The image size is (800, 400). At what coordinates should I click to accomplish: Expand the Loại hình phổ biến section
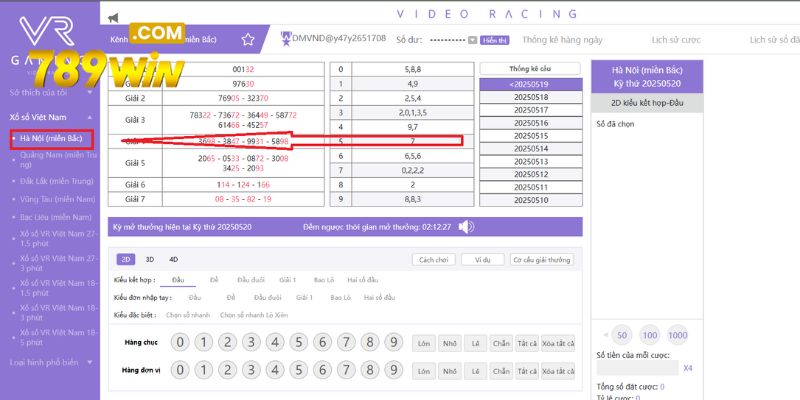[x=90, y=362]
